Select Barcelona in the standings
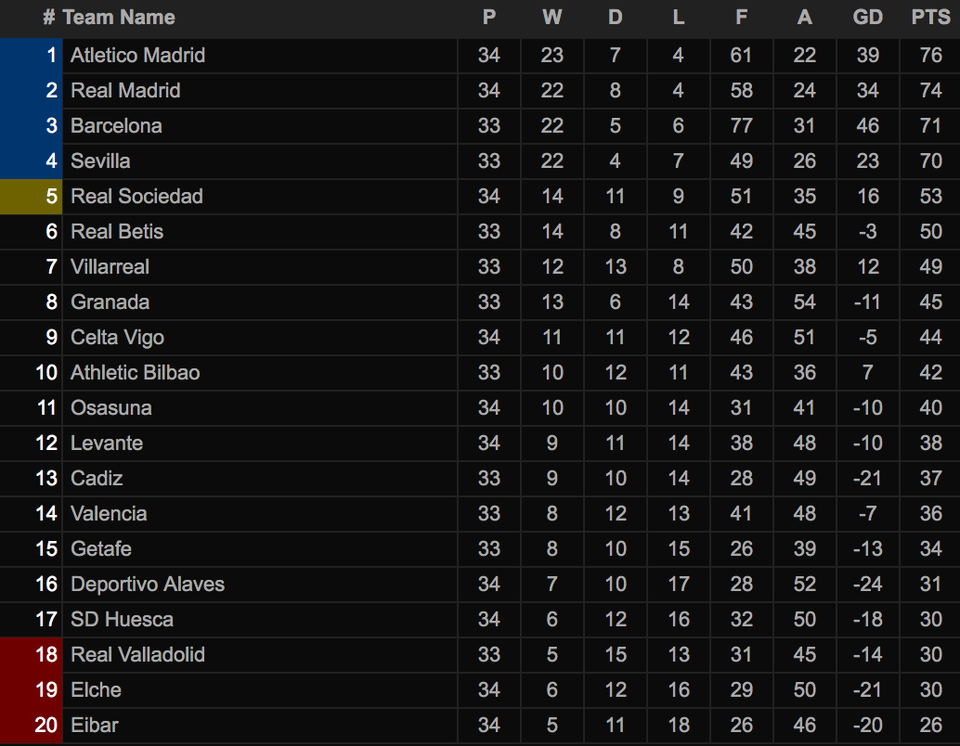Image resolution: width=960 pixels, height=746 pixels. click(116, 126)
